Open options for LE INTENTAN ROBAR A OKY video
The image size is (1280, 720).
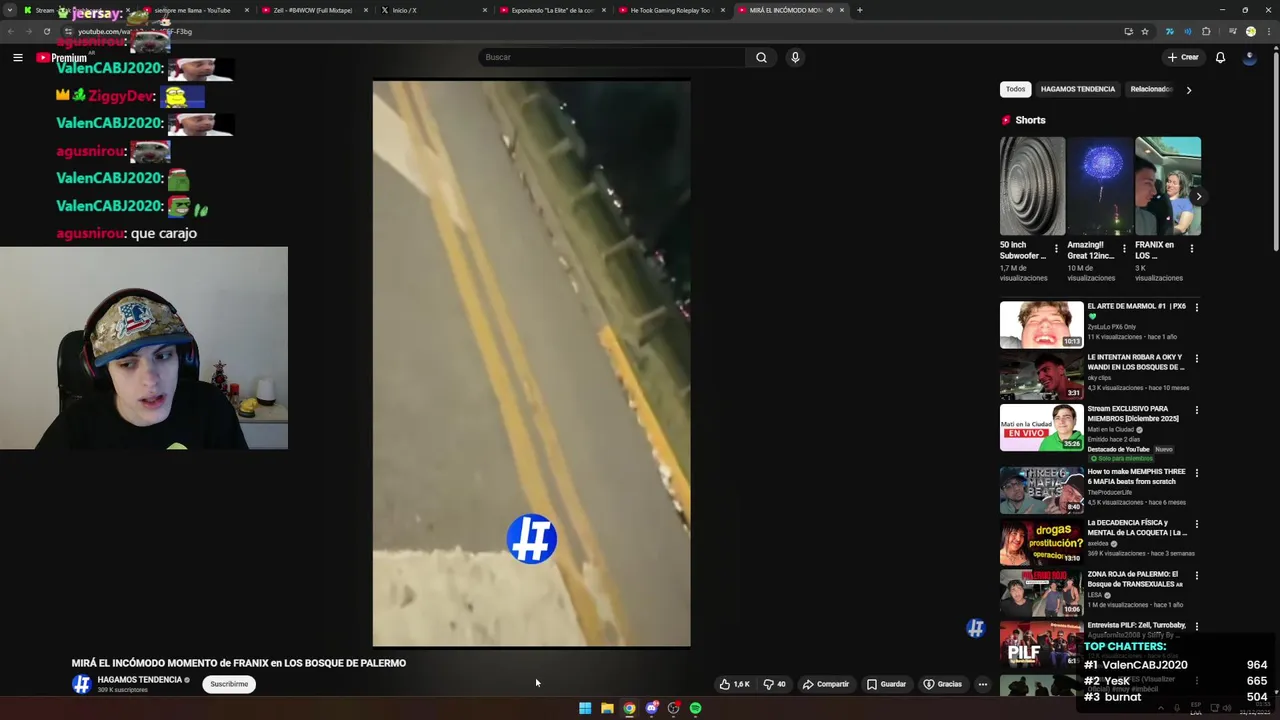coord(1196,359)
